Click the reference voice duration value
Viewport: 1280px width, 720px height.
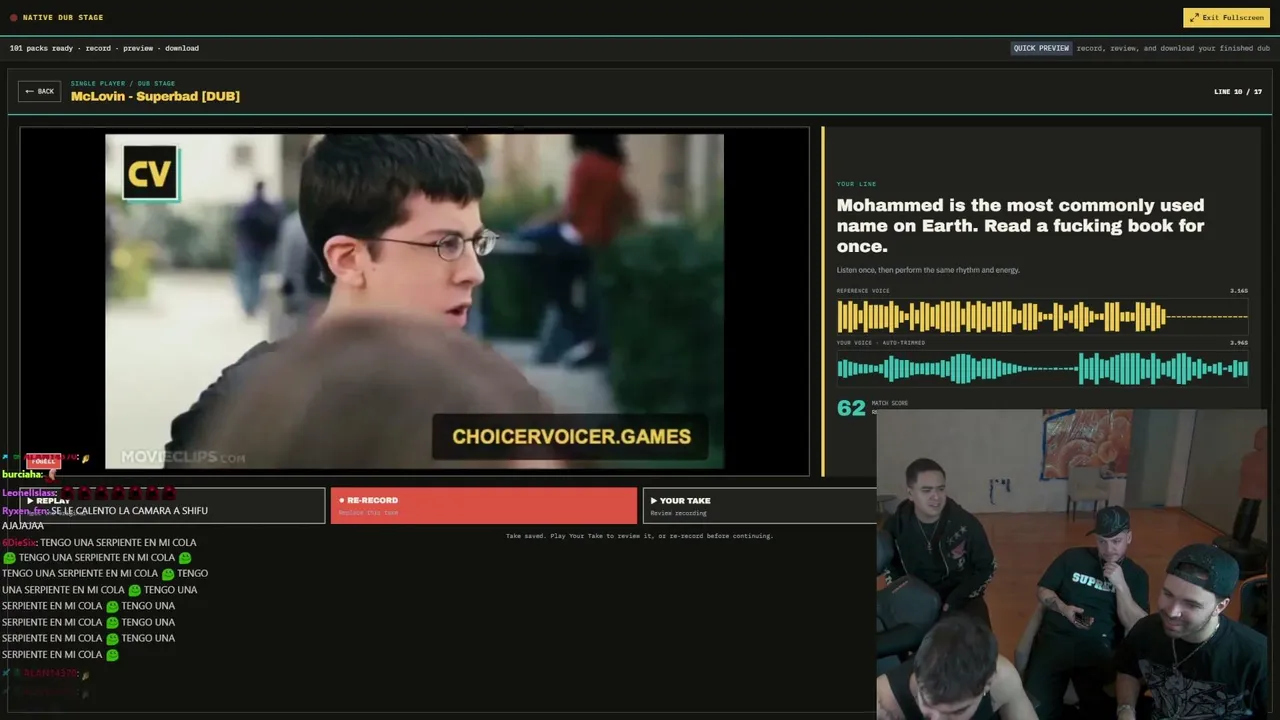coord(1239,291)
